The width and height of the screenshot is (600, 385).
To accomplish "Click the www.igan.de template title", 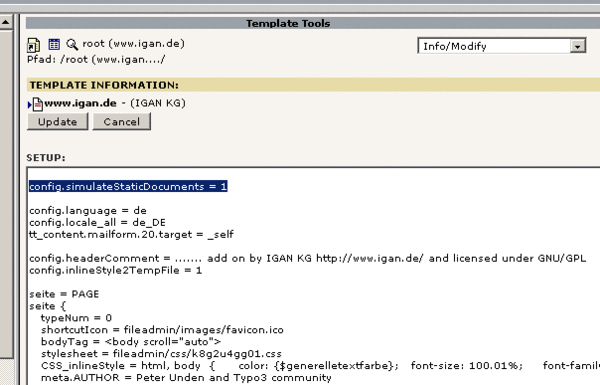I will 80,103.
